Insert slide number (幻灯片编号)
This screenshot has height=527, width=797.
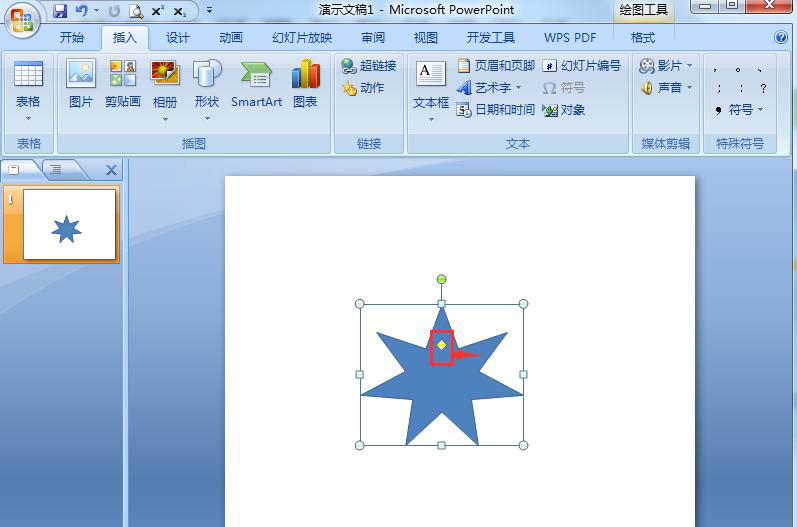pyautogui.click(x=581, y=66)
